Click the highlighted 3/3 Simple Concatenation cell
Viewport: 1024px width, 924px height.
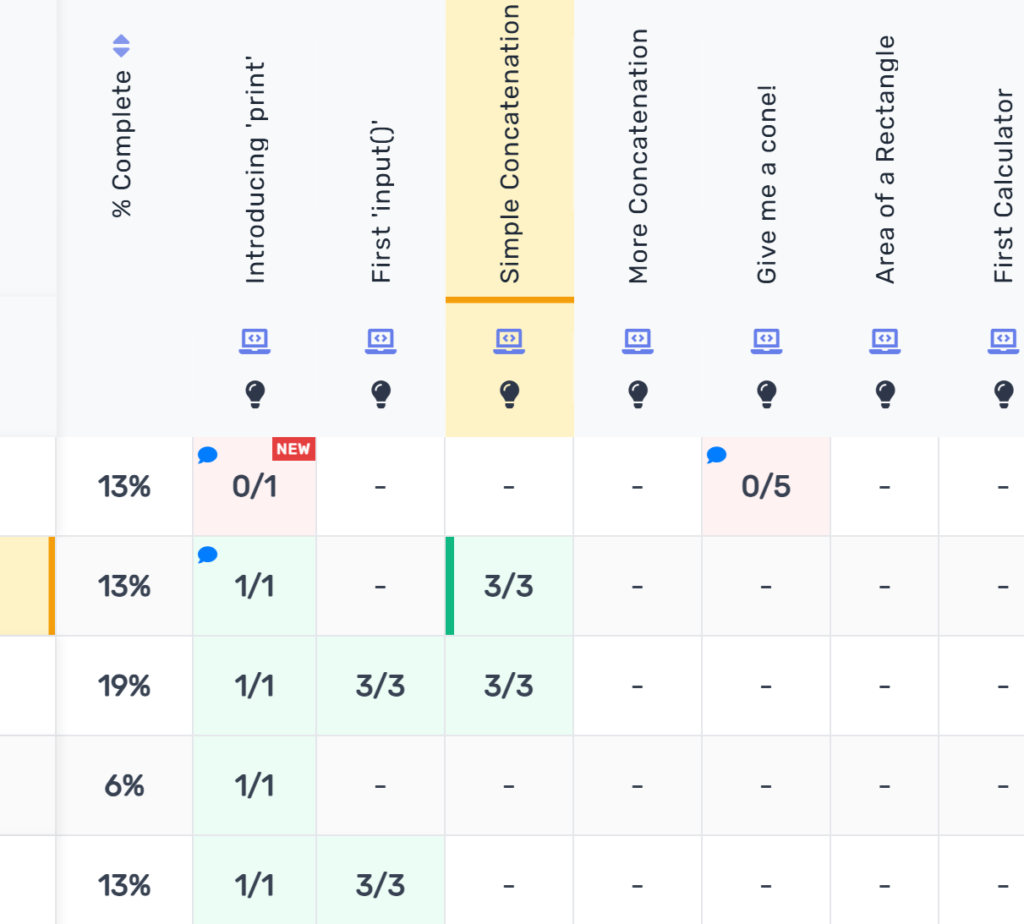509,586
